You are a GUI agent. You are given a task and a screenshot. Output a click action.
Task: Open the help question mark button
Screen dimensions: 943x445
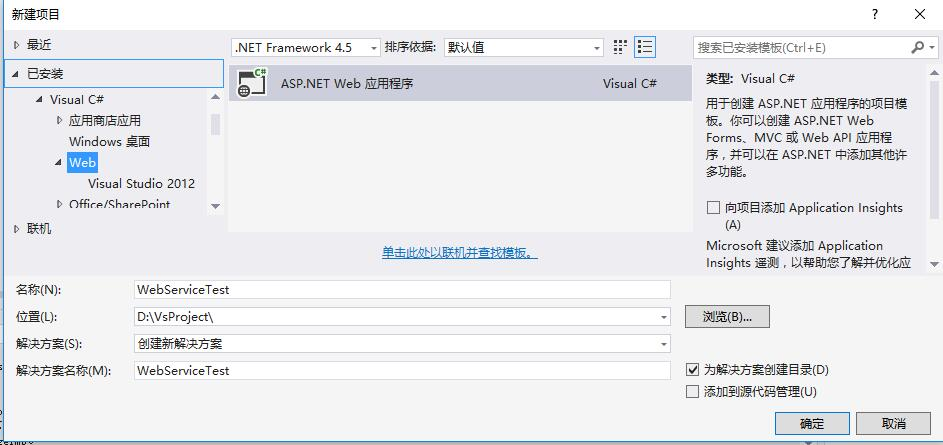[875, 15]
